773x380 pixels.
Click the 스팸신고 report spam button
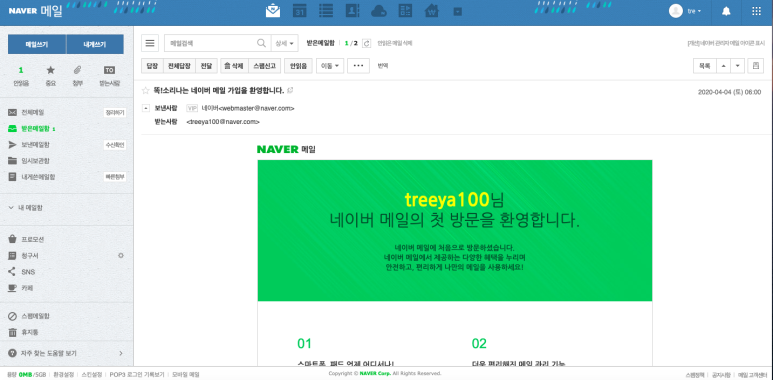(264, 66)
